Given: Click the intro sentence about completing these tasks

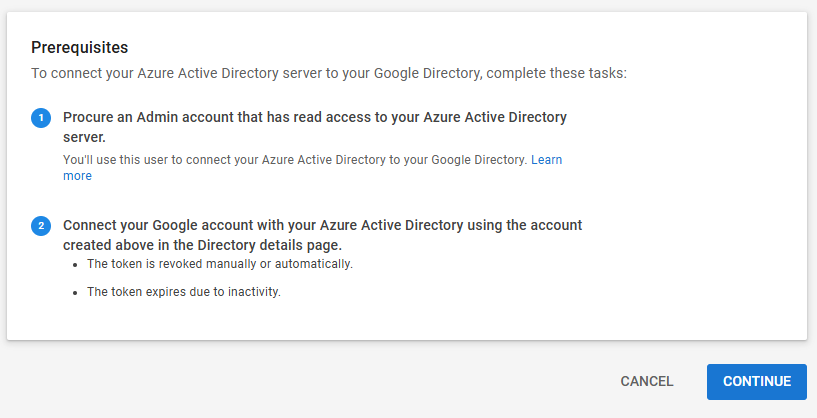Looking at the screenshot, I should [328, 73].
